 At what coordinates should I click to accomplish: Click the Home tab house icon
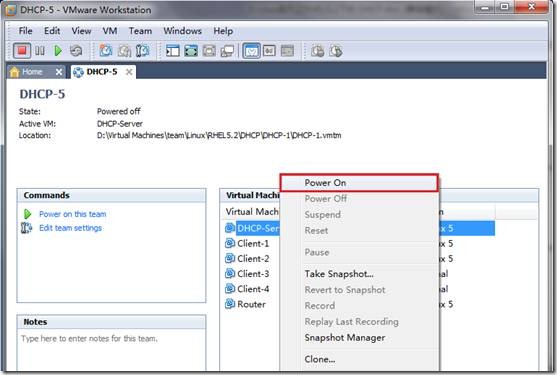15,72
